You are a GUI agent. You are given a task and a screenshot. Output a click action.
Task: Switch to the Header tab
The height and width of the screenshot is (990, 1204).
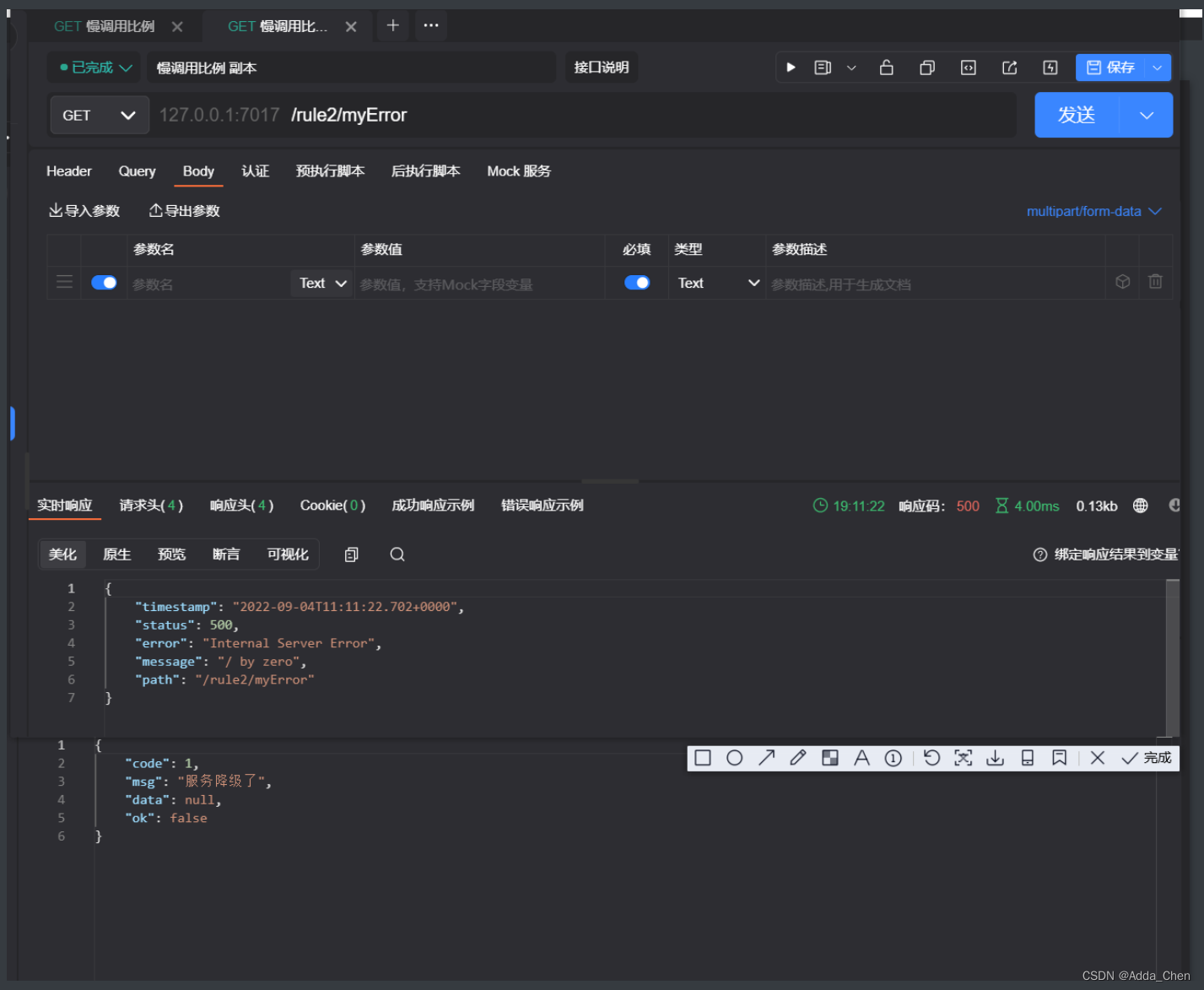point(69,171)
